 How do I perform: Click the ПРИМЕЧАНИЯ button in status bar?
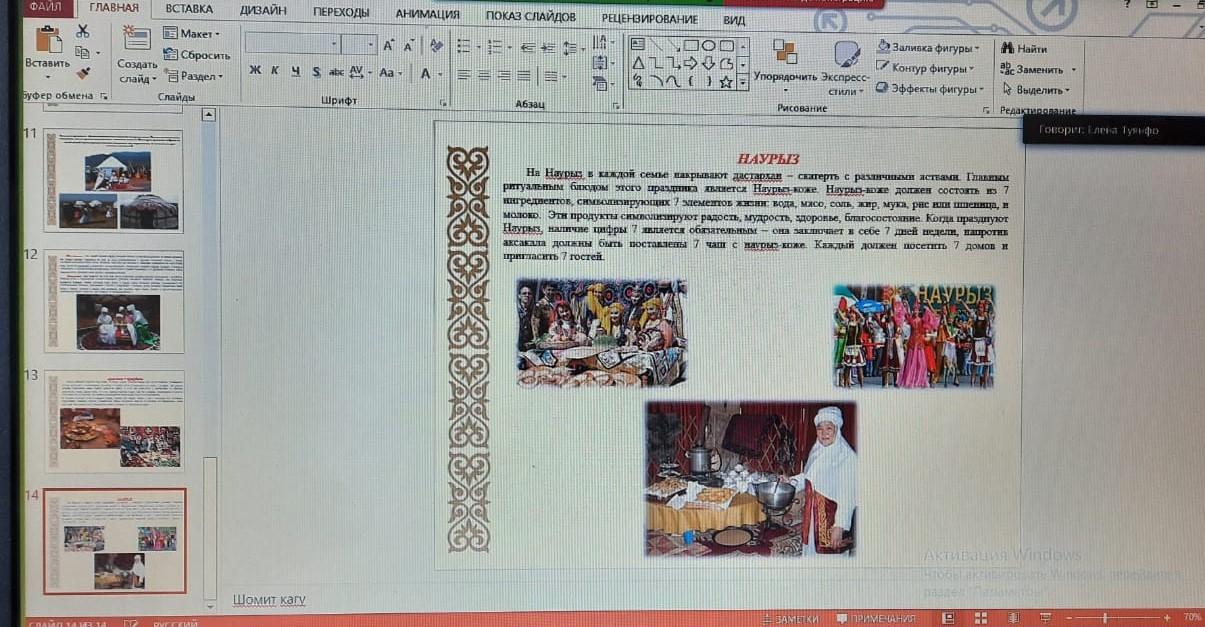[876, 619]
